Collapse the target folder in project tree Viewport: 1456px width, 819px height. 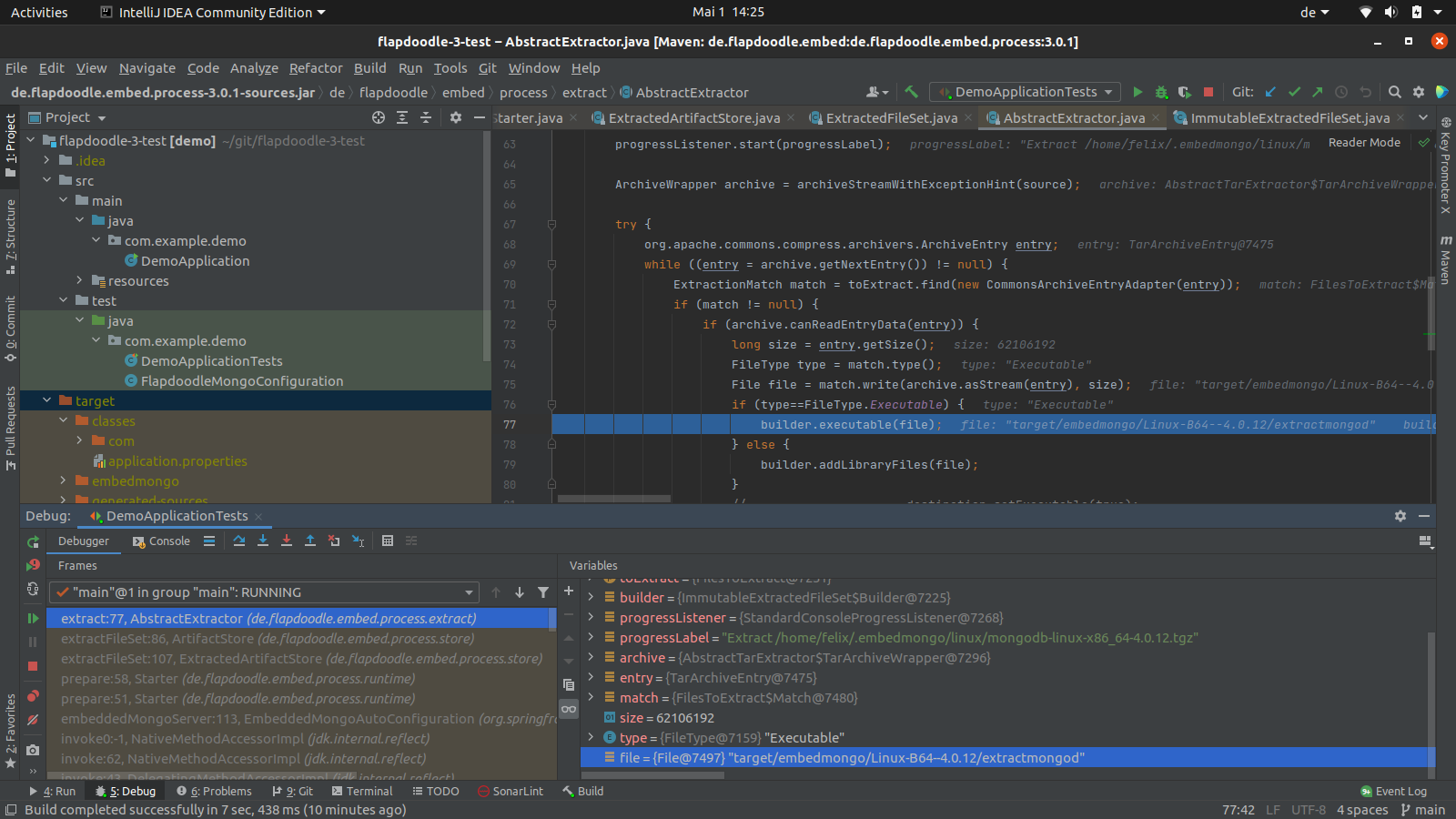[46, 400]
